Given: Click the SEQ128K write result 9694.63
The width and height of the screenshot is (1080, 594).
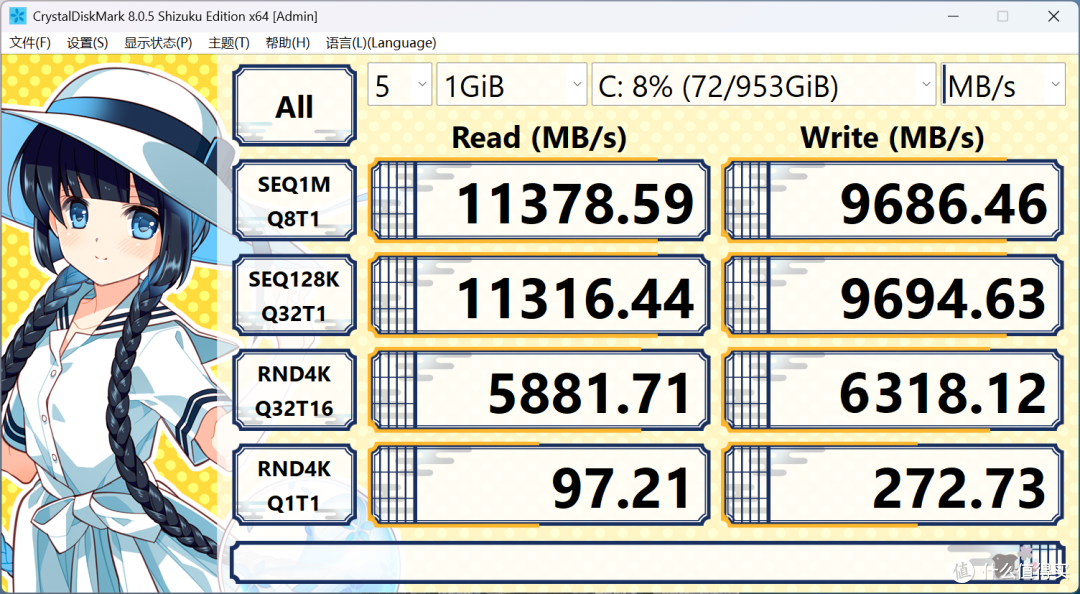Looking at the screenshot, I should point(893,296).
